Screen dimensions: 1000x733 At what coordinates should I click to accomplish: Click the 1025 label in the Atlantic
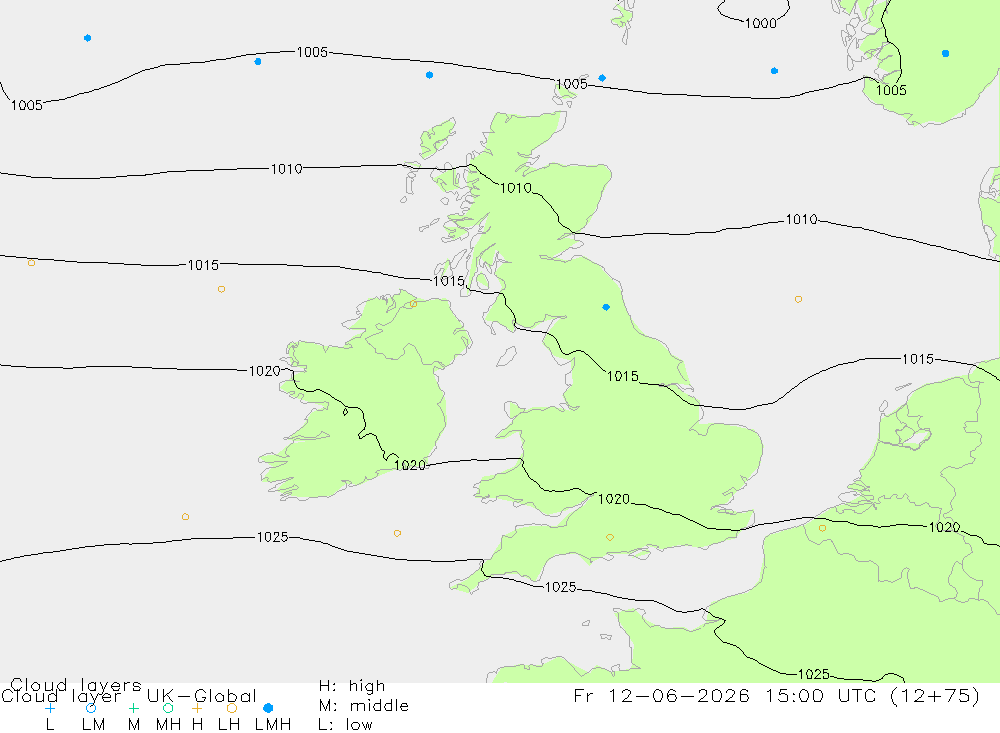[x=272, y=537]
